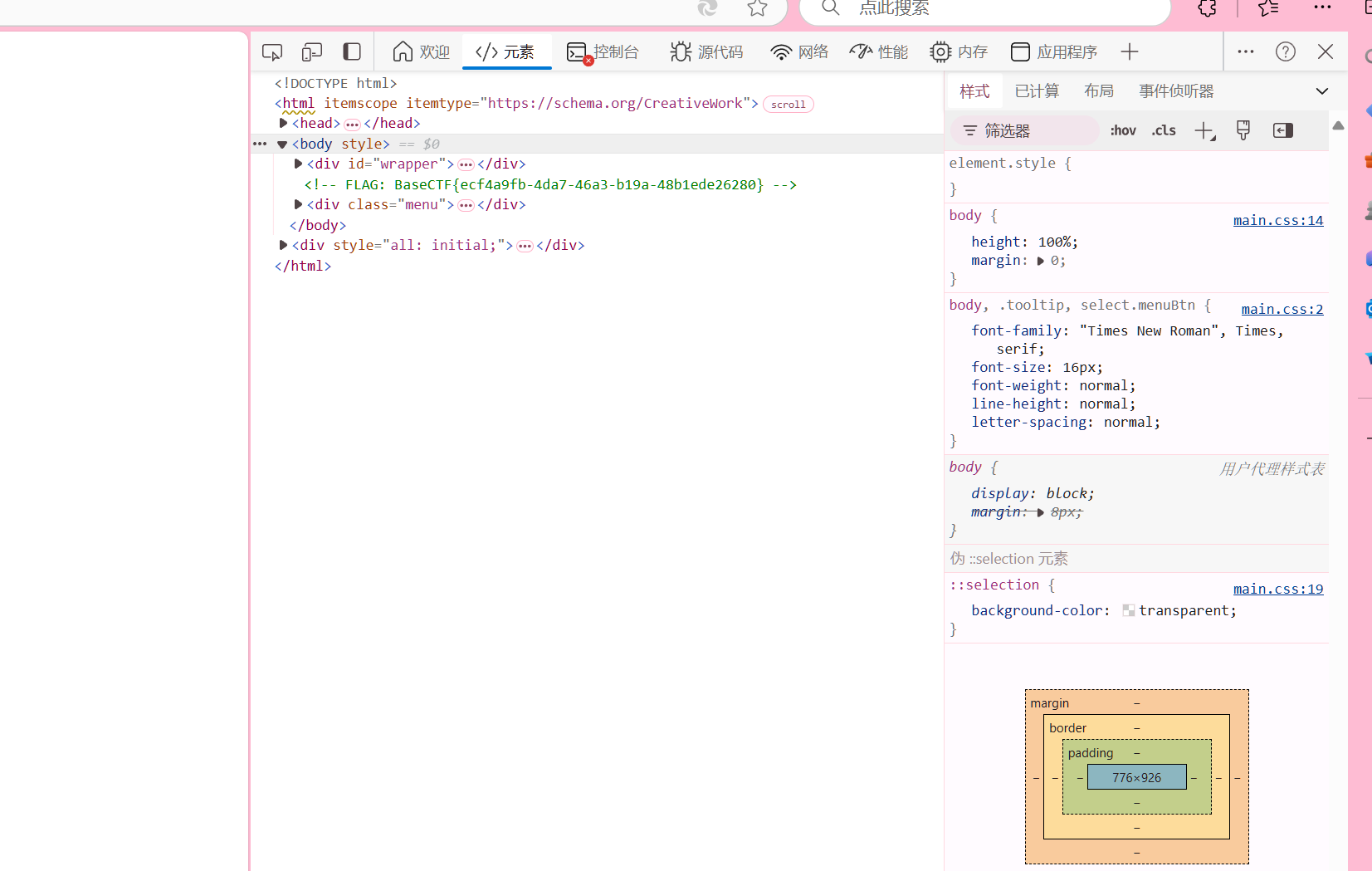
Task: Expand the div id wrapper node
Action: (x=298, y=164)
